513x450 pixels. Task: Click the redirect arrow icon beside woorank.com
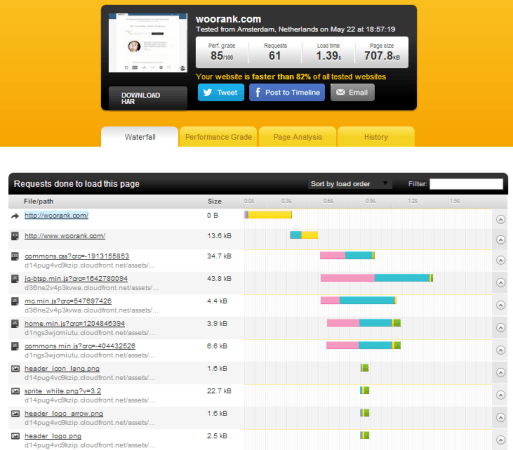[15, 216]
